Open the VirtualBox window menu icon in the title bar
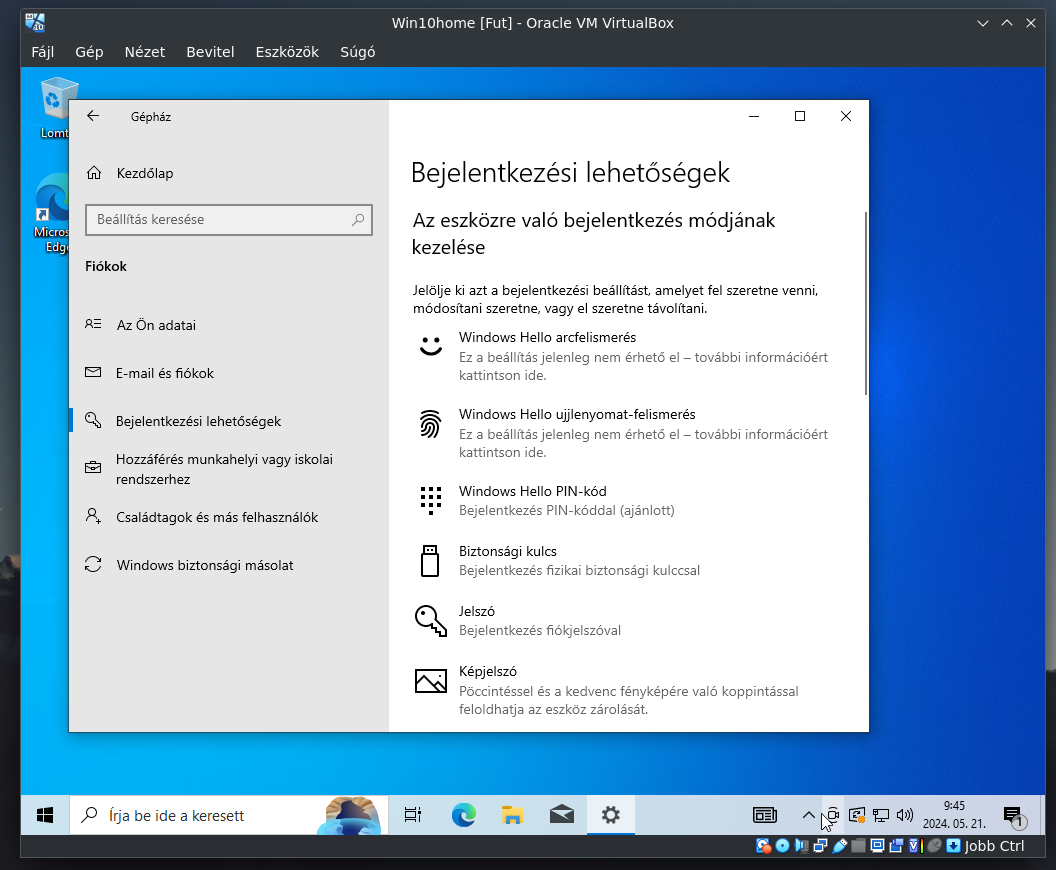 pyautogui.click(x=35, y=22)
